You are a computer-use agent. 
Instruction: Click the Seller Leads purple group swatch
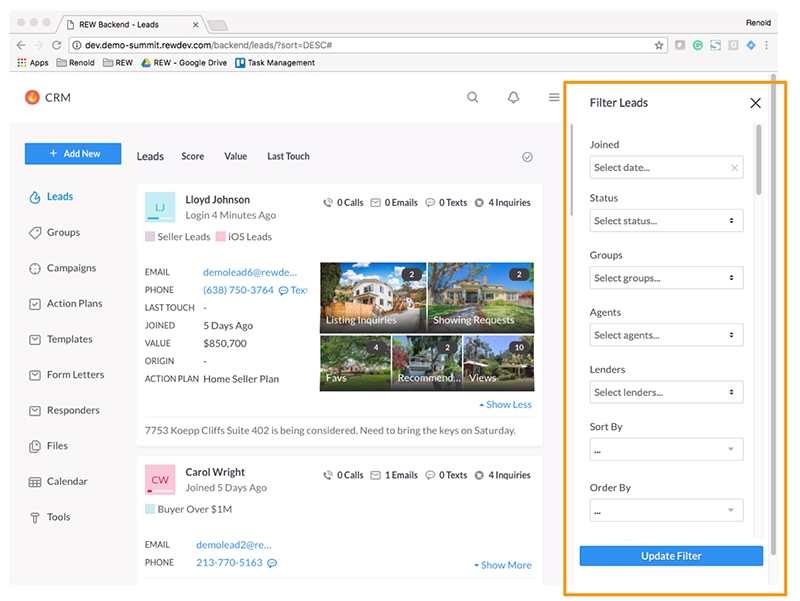click(150, 237)
